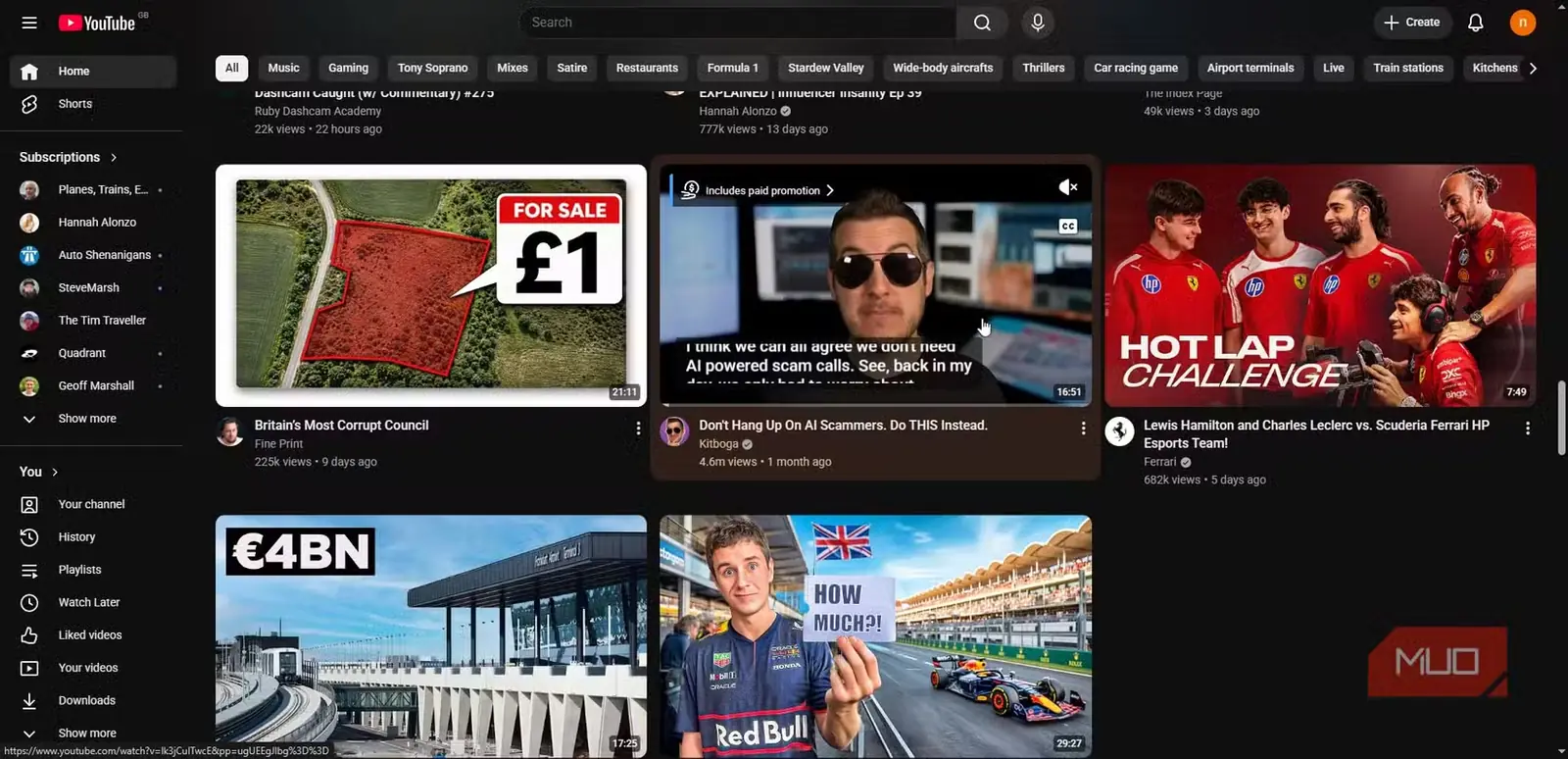Seek on the Kitboga preview progress bar

tap(875, 404)
